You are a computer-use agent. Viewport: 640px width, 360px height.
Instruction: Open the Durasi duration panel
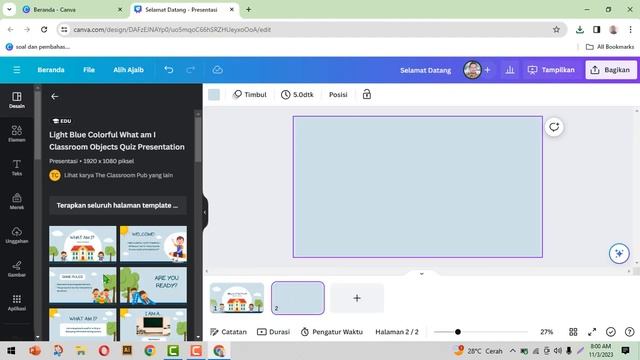click(273, 332)
